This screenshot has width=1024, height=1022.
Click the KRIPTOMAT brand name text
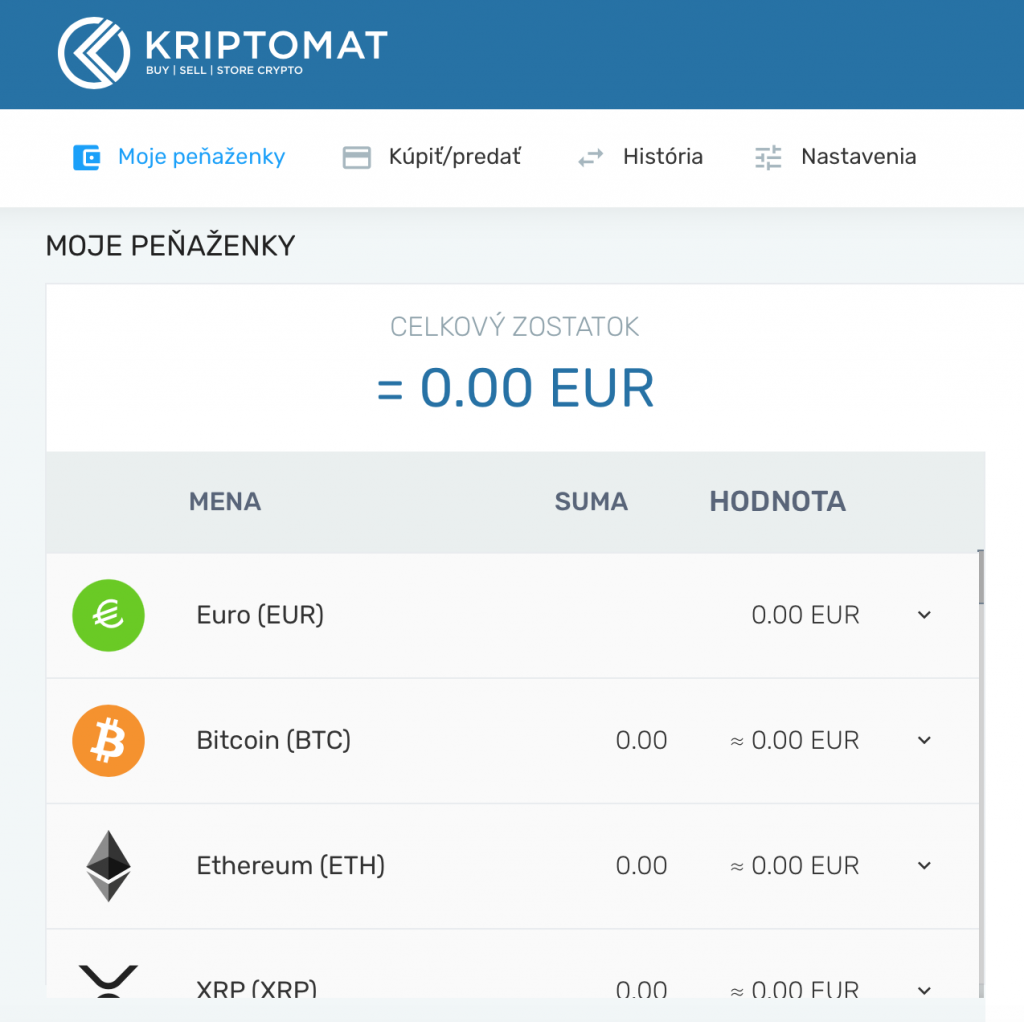[266, 45]
